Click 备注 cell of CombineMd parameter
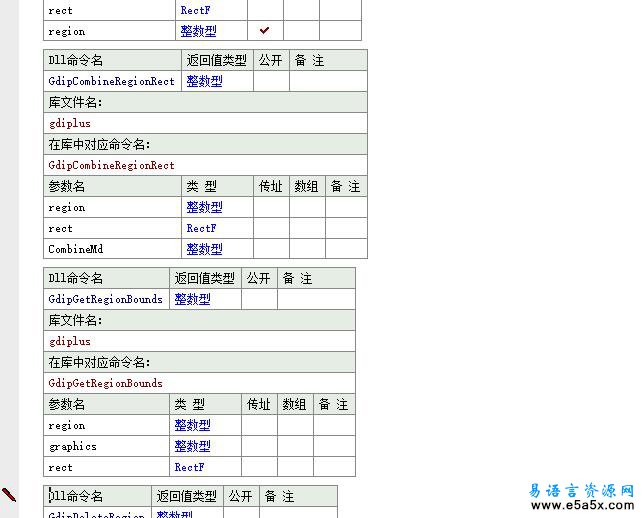 click(346, 249)
